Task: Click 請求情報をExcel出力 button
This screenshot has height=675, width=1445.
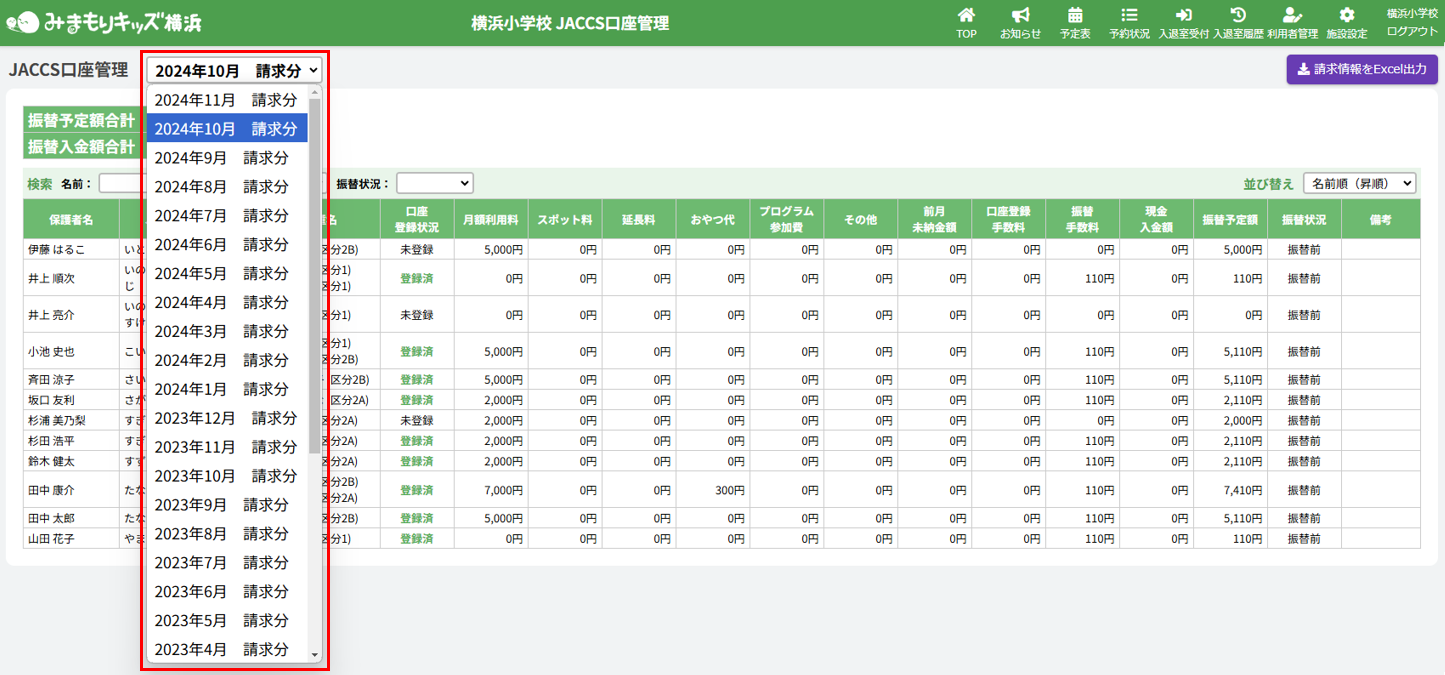Action: [1361, 70]
